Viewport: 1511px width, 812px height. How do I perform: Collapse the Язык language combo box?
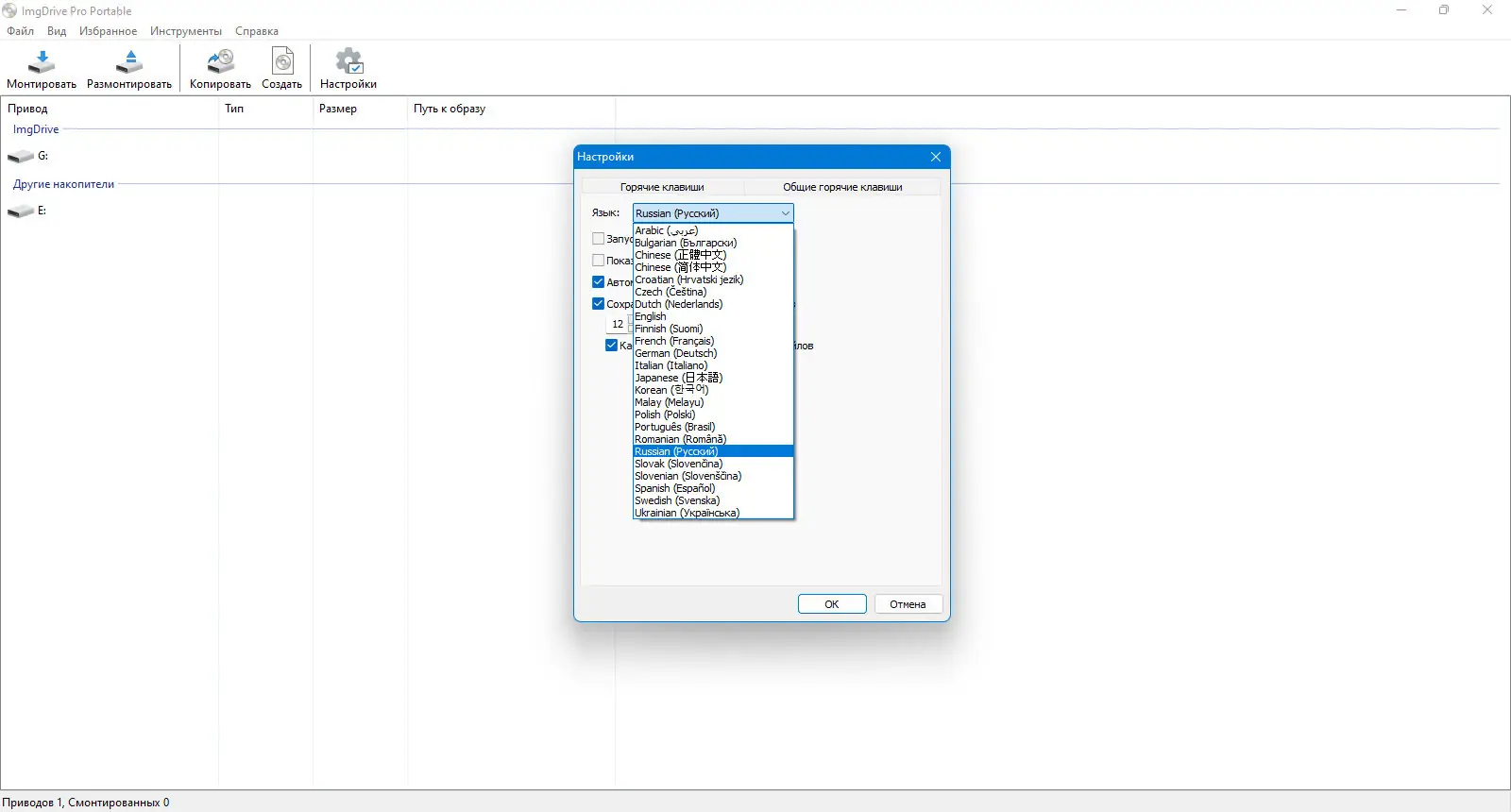(713, 213)
